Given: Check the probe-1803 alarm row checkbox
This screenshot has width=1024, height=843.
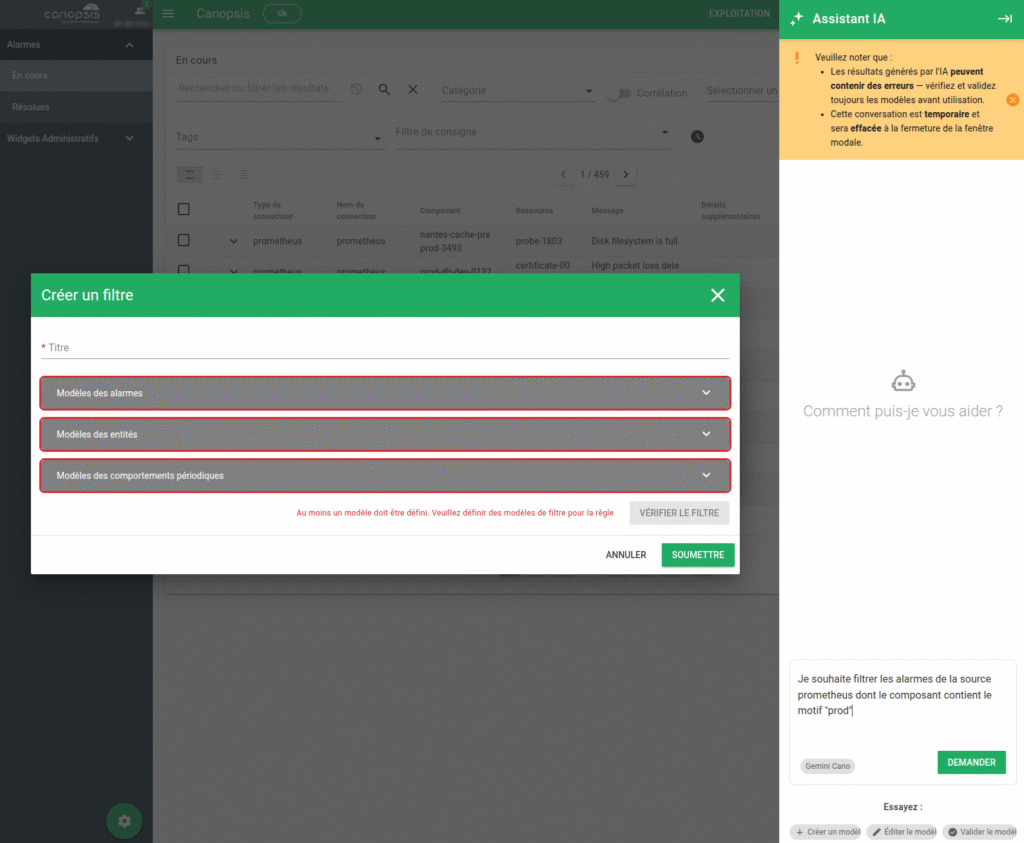Looking at the screenshot, I should (x=184, y=240).
